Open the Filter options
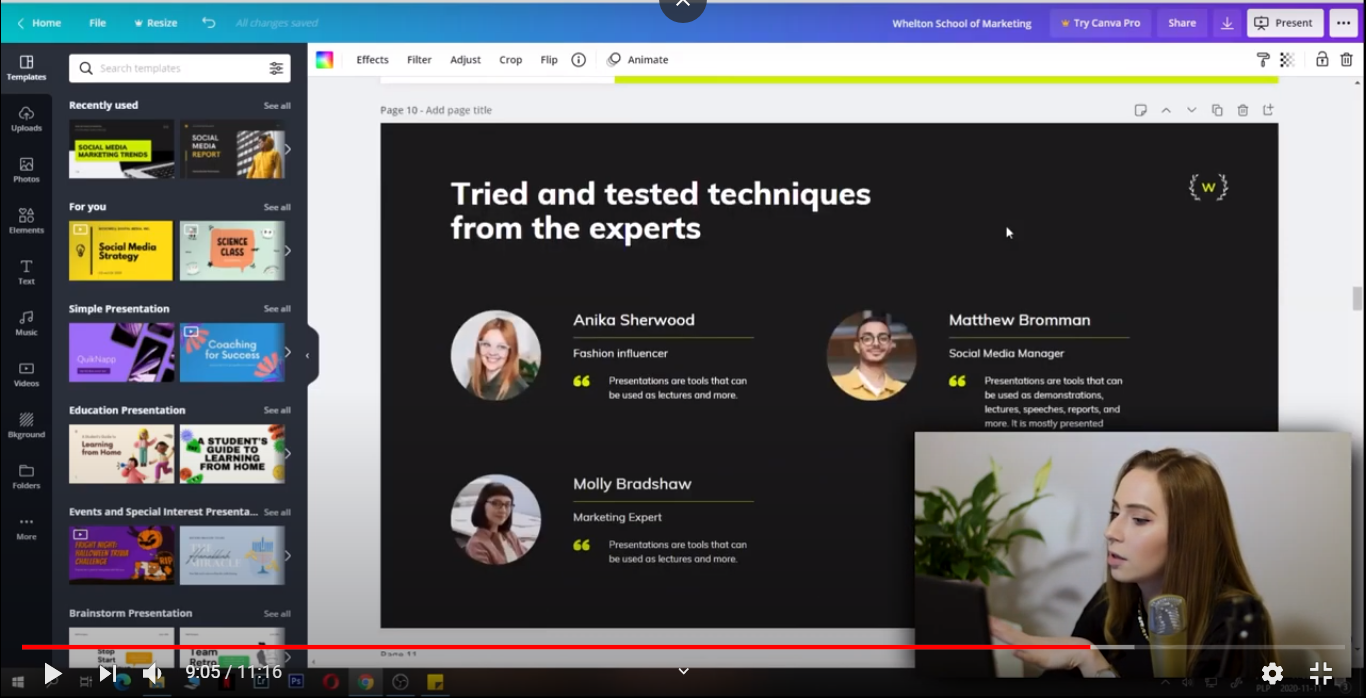1366x698 pixels. tap(419, 60)
